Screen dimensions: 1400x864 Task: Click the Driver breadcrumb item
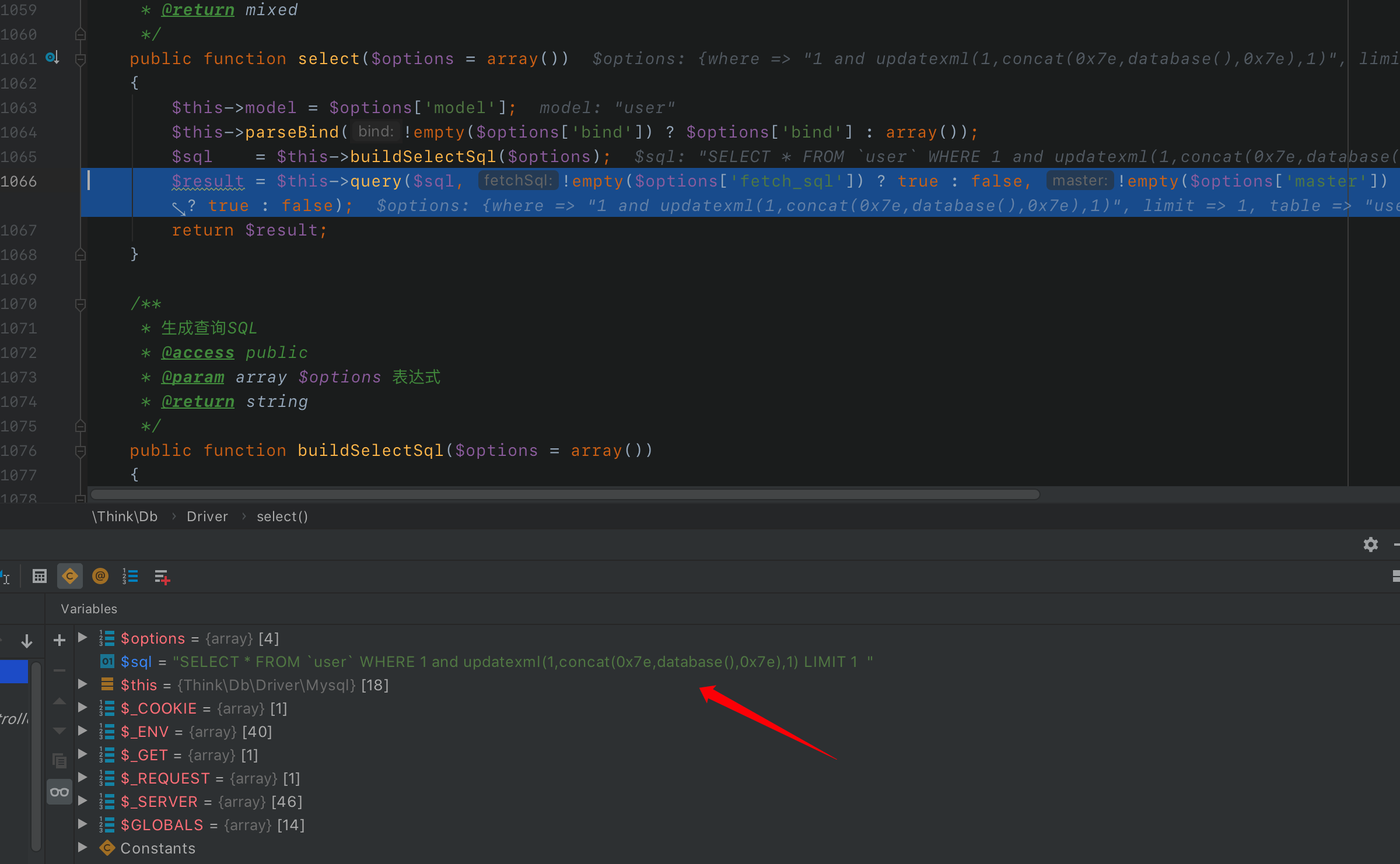click(207, 516)
